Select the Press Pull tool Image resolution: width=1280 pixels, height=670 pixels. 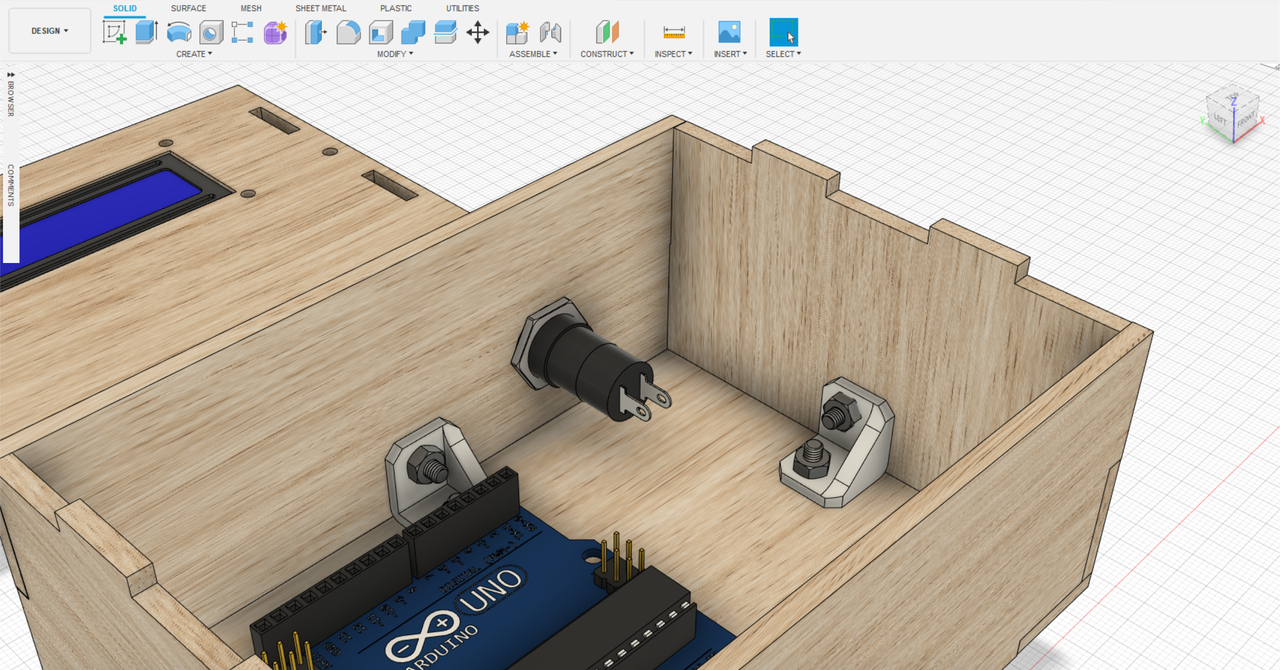coord(316,32)
